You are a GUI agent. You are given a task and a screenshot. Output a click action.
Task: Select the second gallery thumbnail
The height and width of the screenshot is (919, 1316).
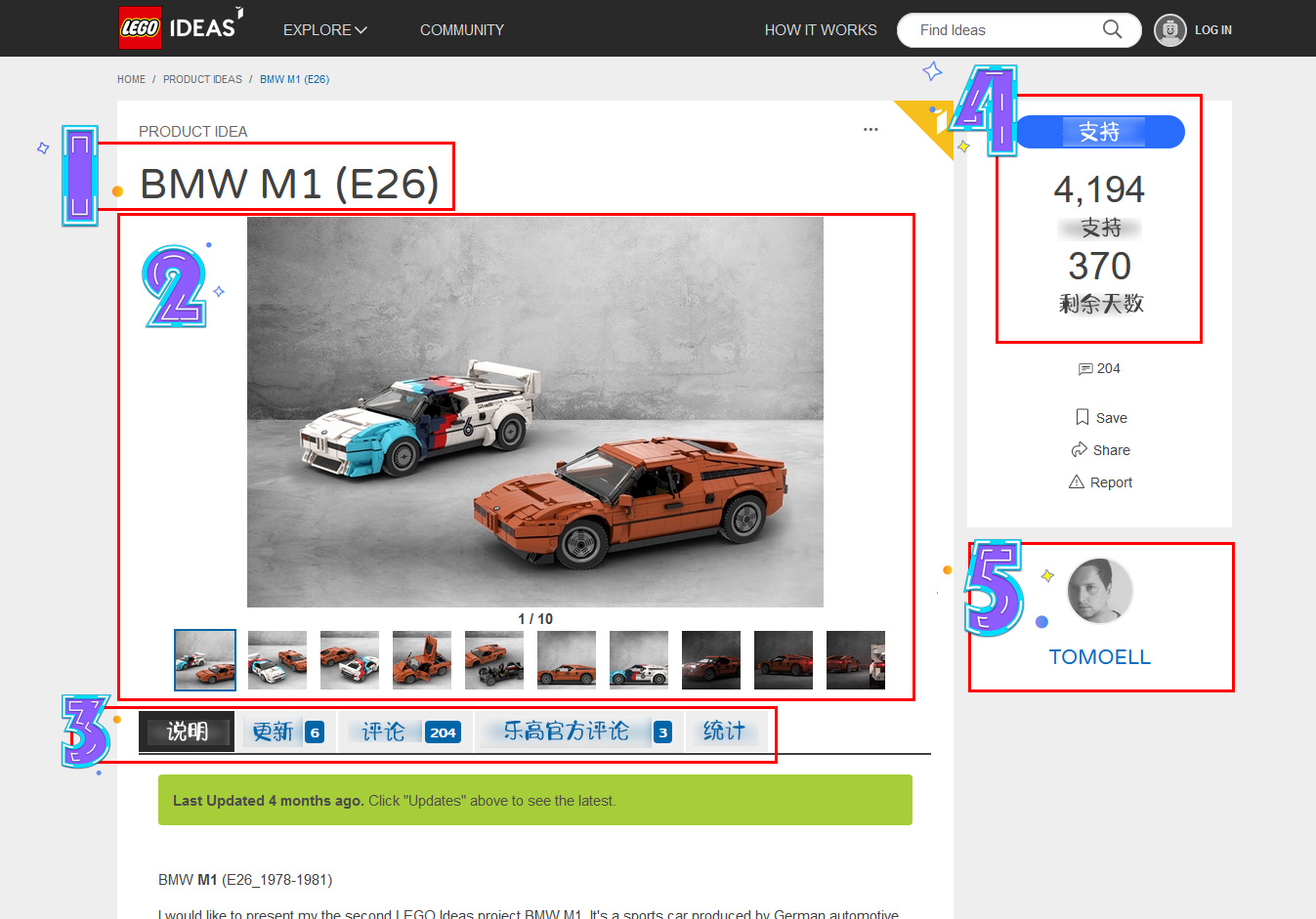click(277, 660)
